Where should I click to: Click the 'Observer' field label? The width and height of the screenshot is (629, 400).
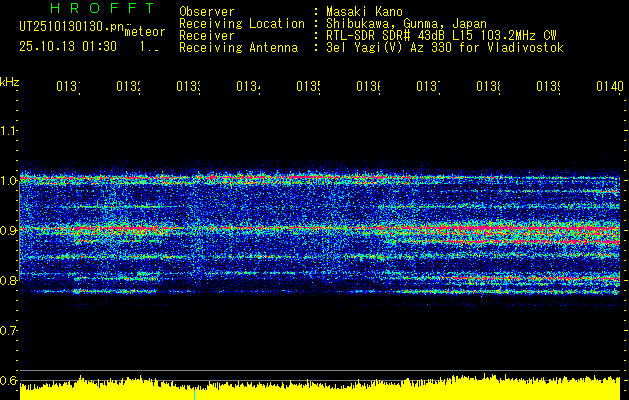tap(207, 12)
